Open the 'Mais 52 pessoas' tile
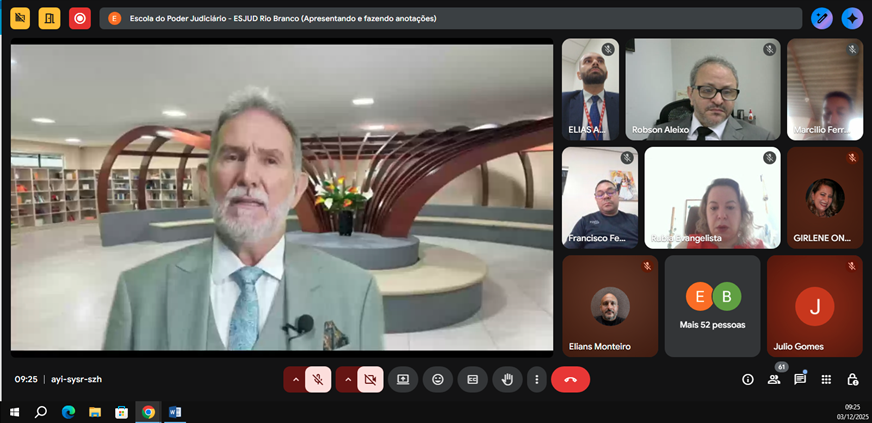This screenshot has width=872, height=423. click(712, 306)
